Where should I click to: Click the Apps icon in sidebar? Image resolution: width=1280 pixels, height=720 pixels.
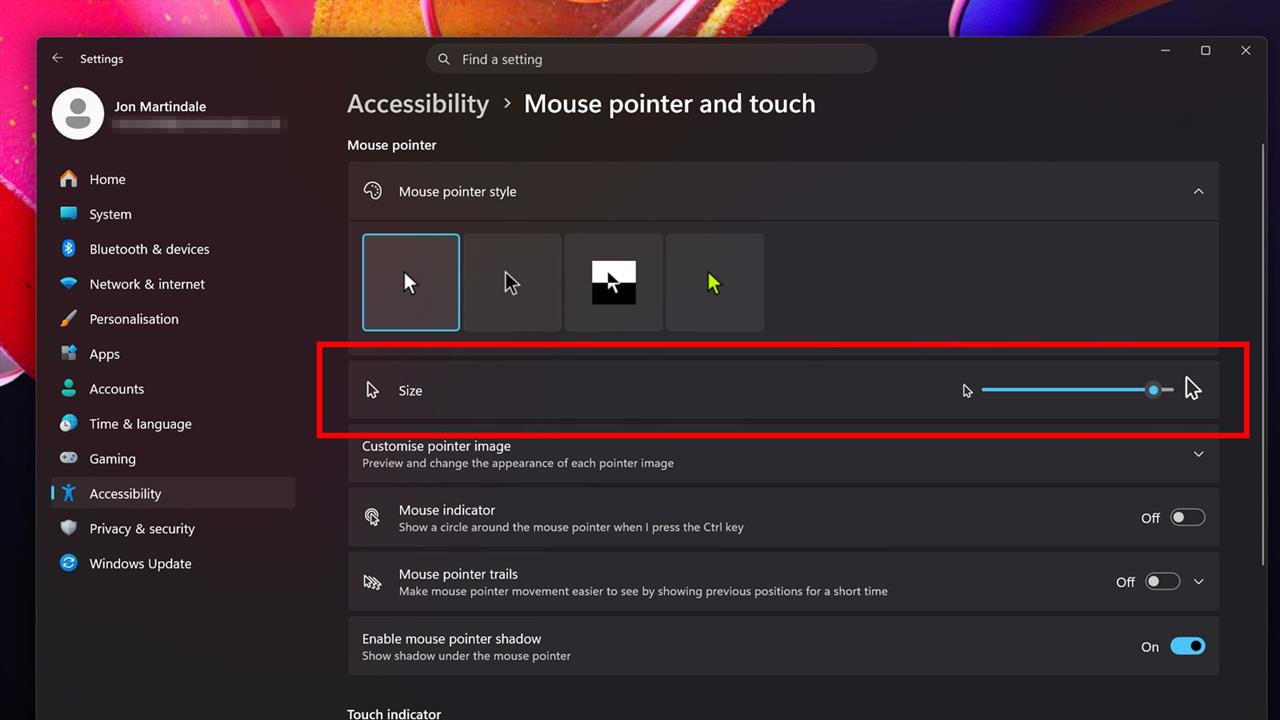(68, 354)
